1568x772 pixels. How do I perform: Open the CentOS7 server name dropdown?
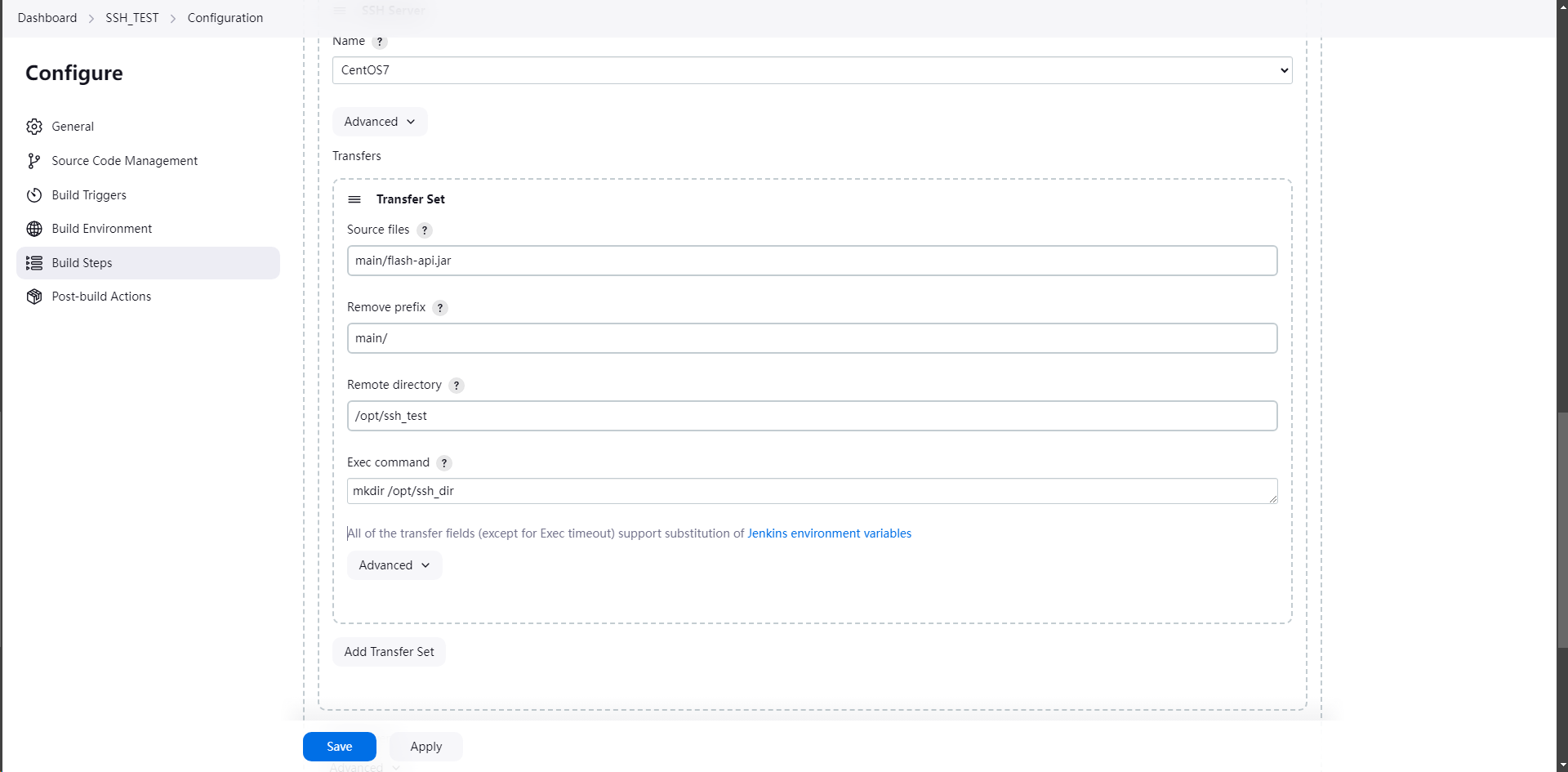pos(812,70)
